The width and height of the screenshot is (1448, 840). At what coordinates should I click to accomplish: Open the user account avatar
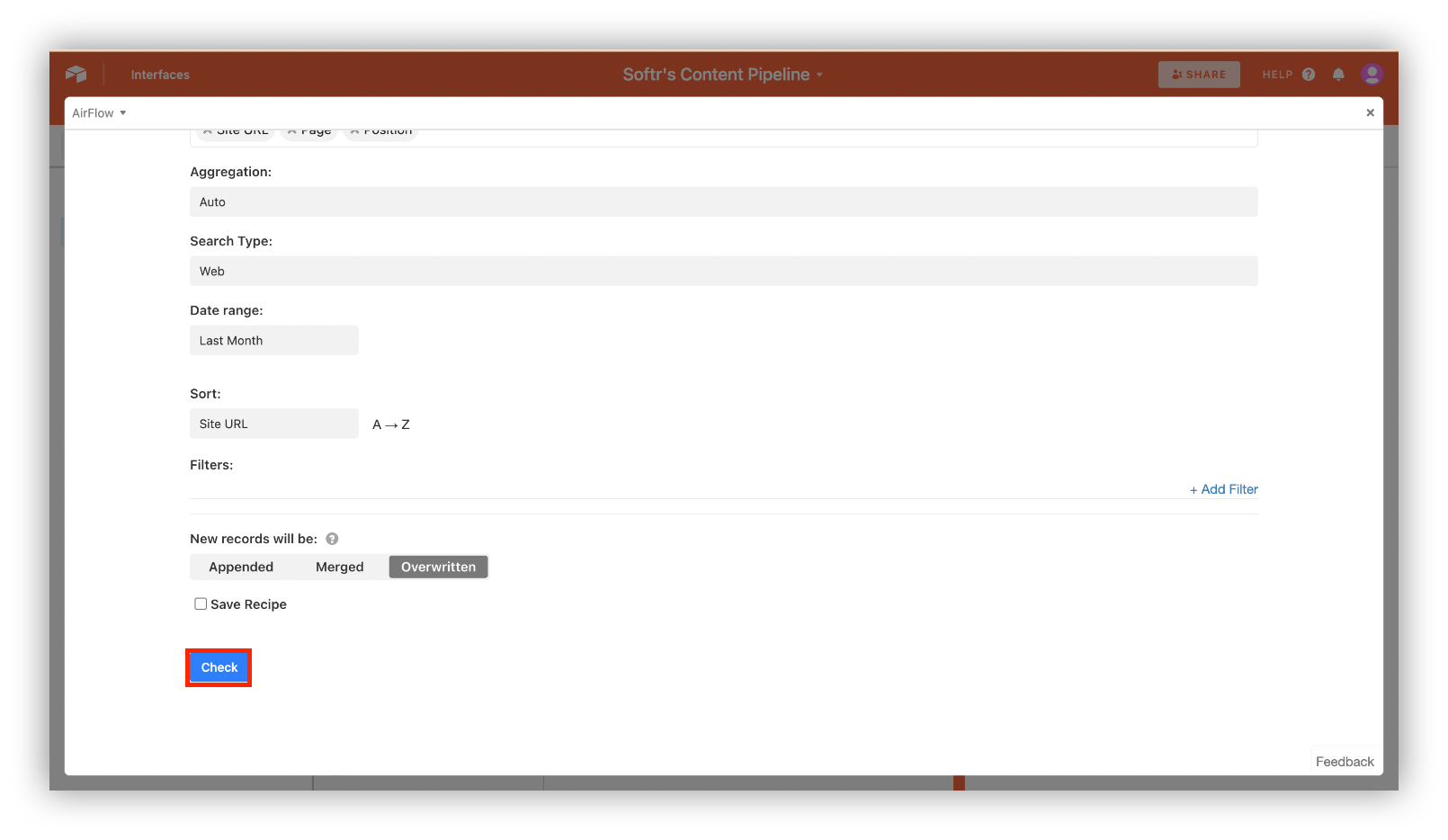click(1372, 74)
